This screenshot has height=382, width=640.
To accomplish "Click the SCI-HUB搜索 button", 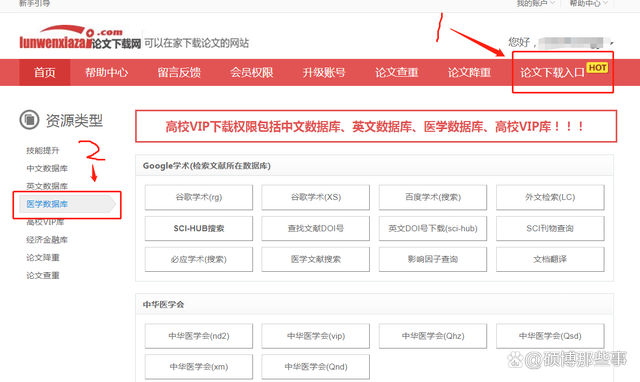I will coord(199,228).
